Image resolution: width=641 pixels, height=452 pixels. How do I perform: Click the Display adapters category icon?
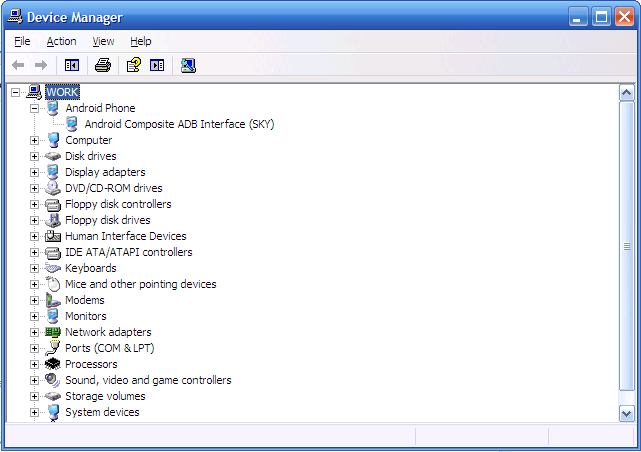point(53,172)
